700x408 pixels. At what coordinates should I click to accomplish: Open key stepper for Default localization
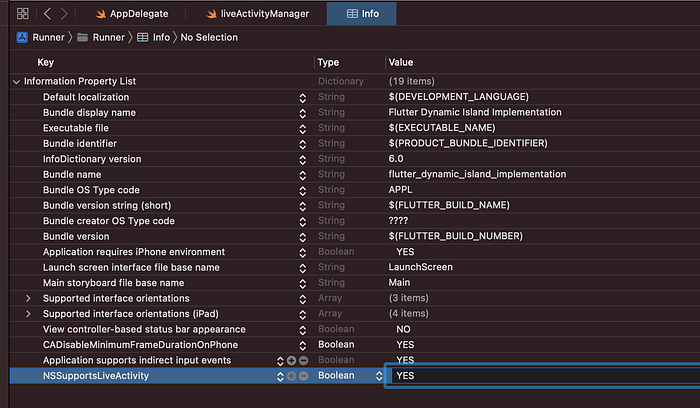click(x=303, y=98)
